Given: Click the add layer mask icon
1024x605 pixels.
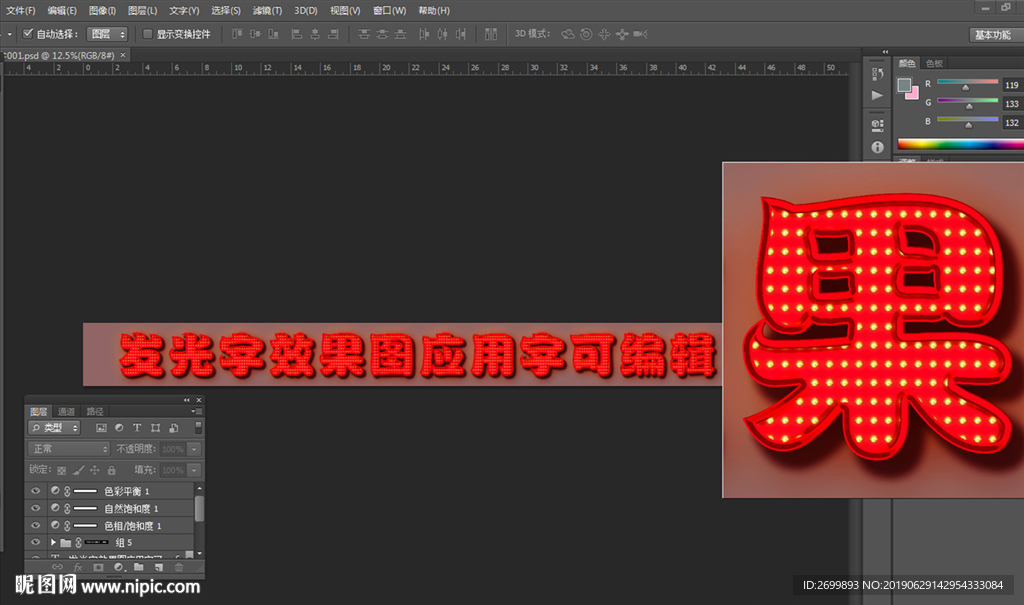Looking at the screenshot, I should [98, 567].
